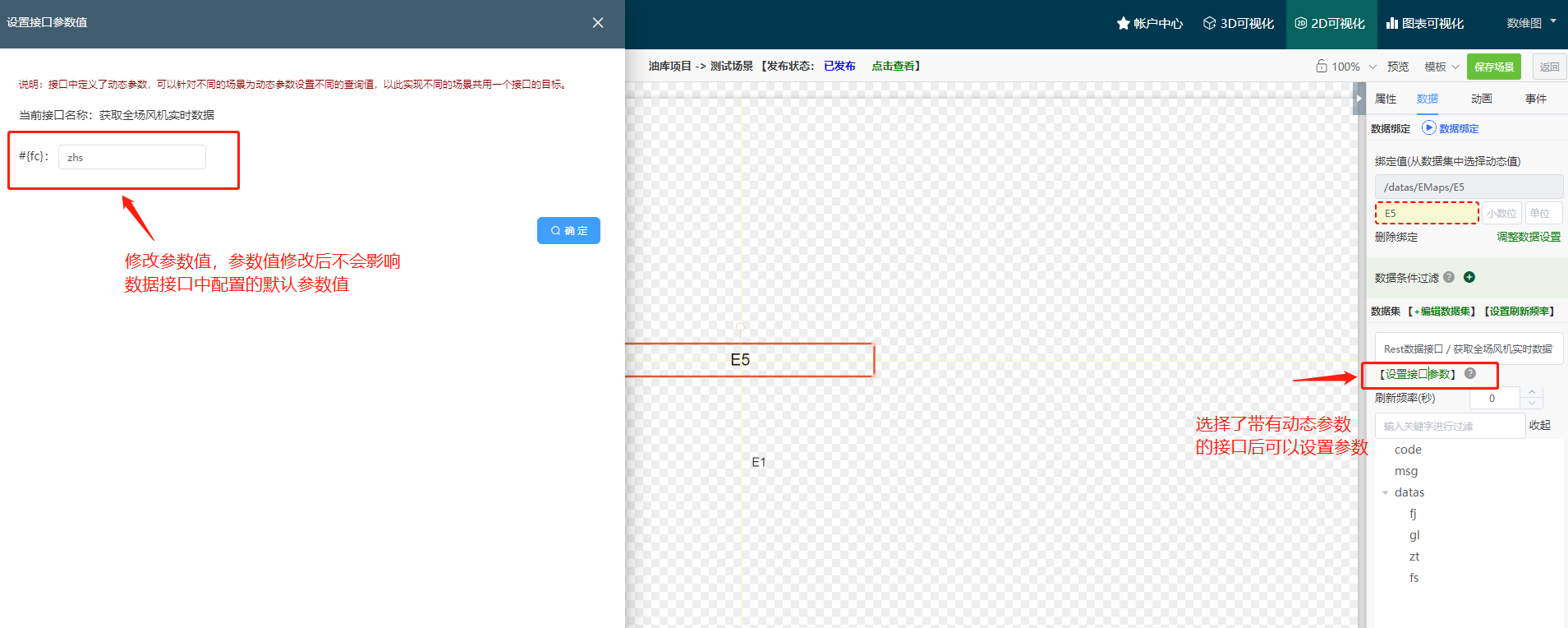Click the 数据绑定 play icon
Viewport: 1568px width, 628px height.
(1429, 128)
